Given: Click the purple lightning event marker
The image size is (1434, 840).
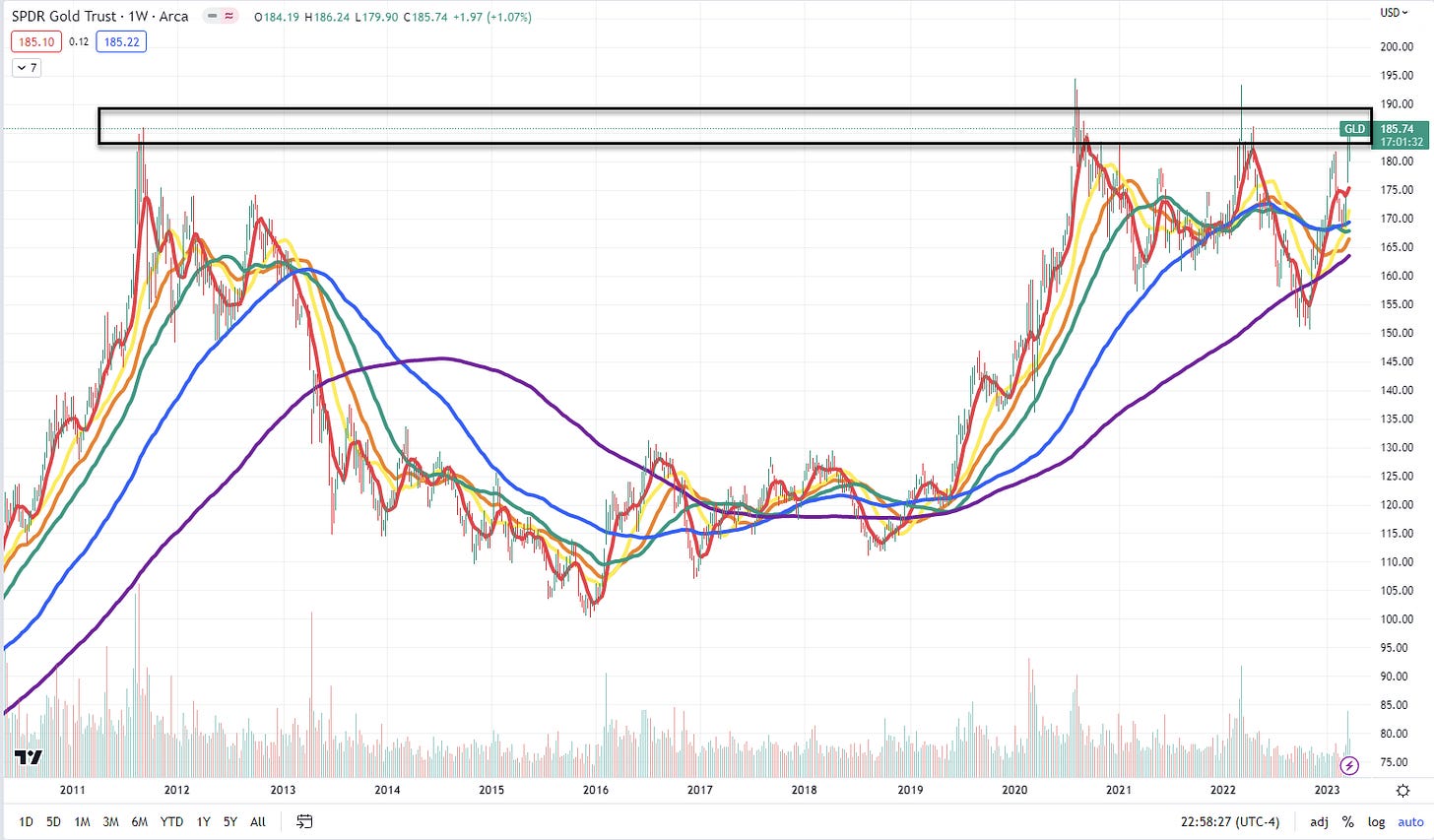Looking at the screenshot, I should coord(1349,765).
